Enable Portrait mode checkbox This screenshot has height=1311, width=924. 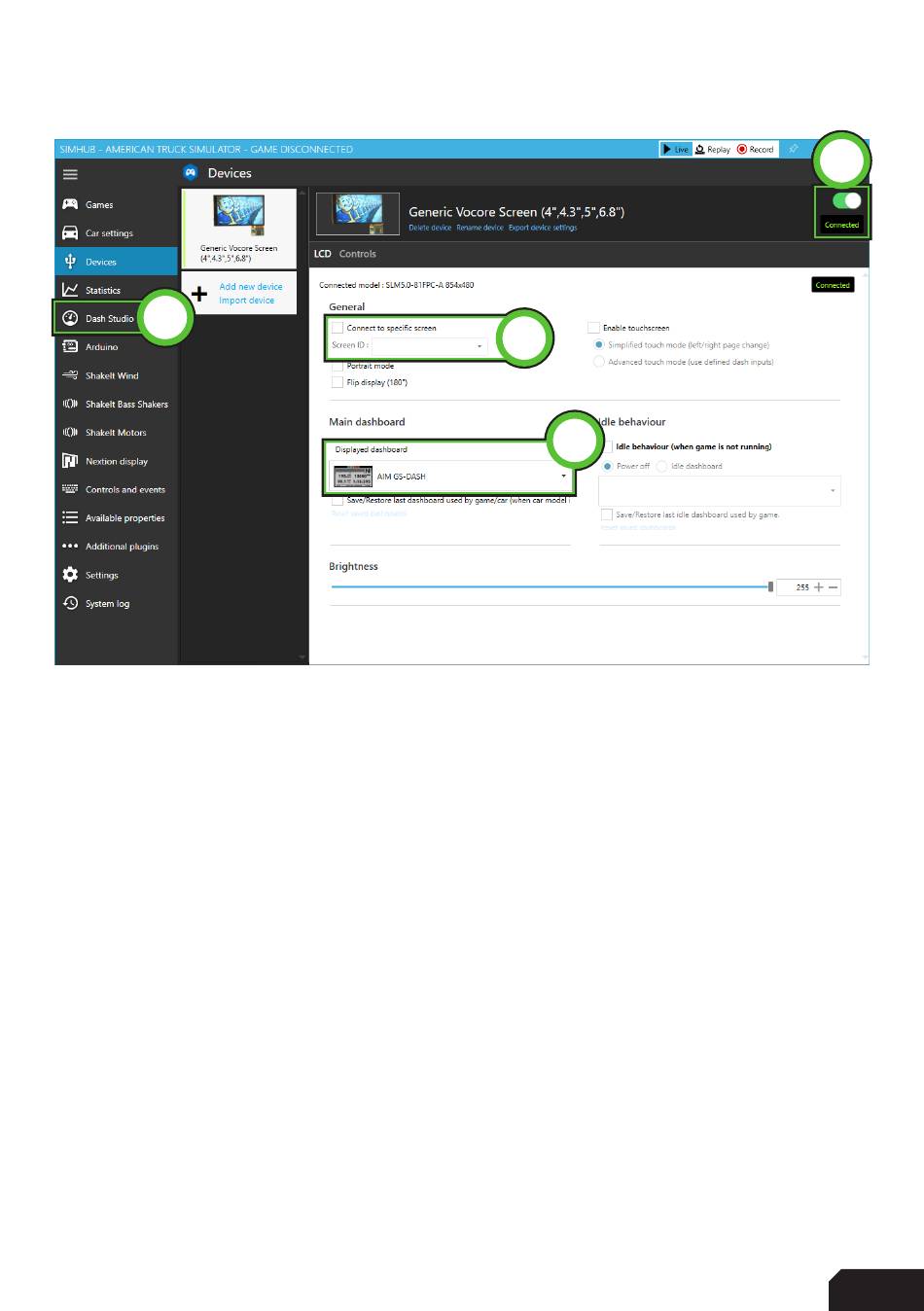pyautogui.click(x=338, y=366)
